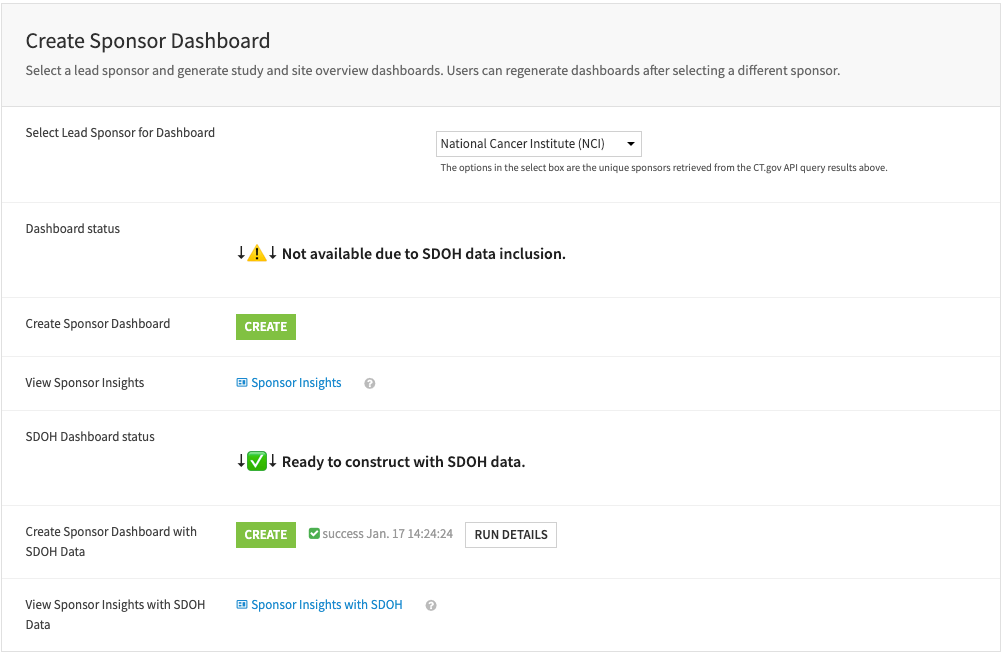
Task: Open the help icon next to Sponsor Insights
Action: (369, 382)
